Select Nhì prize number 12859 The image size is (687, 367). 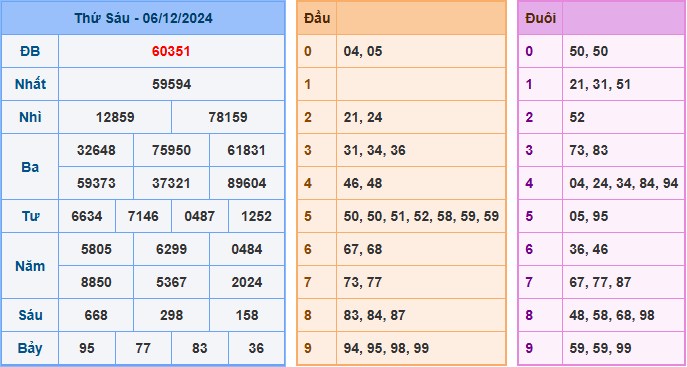(115, 117)
